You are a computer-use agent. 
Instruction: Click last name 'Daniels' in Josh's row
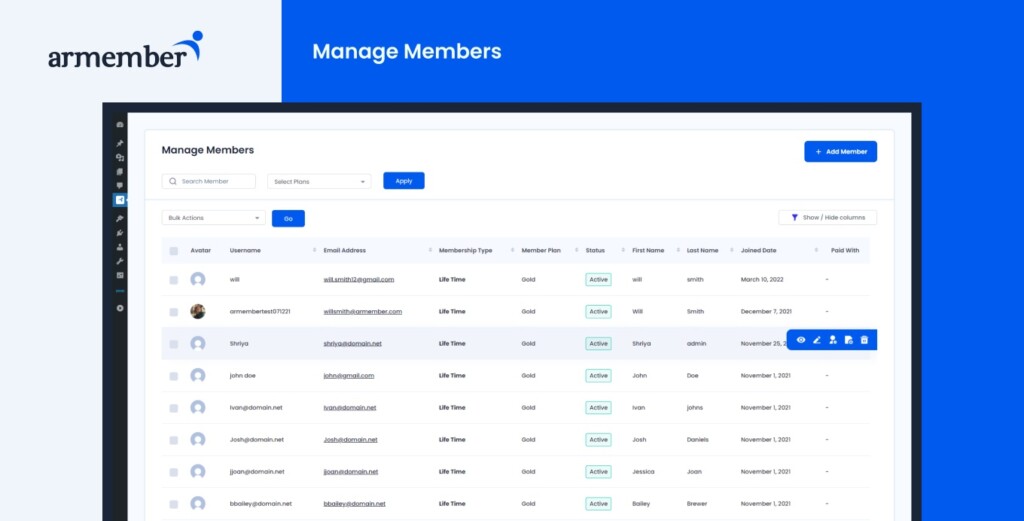(697, 439)
